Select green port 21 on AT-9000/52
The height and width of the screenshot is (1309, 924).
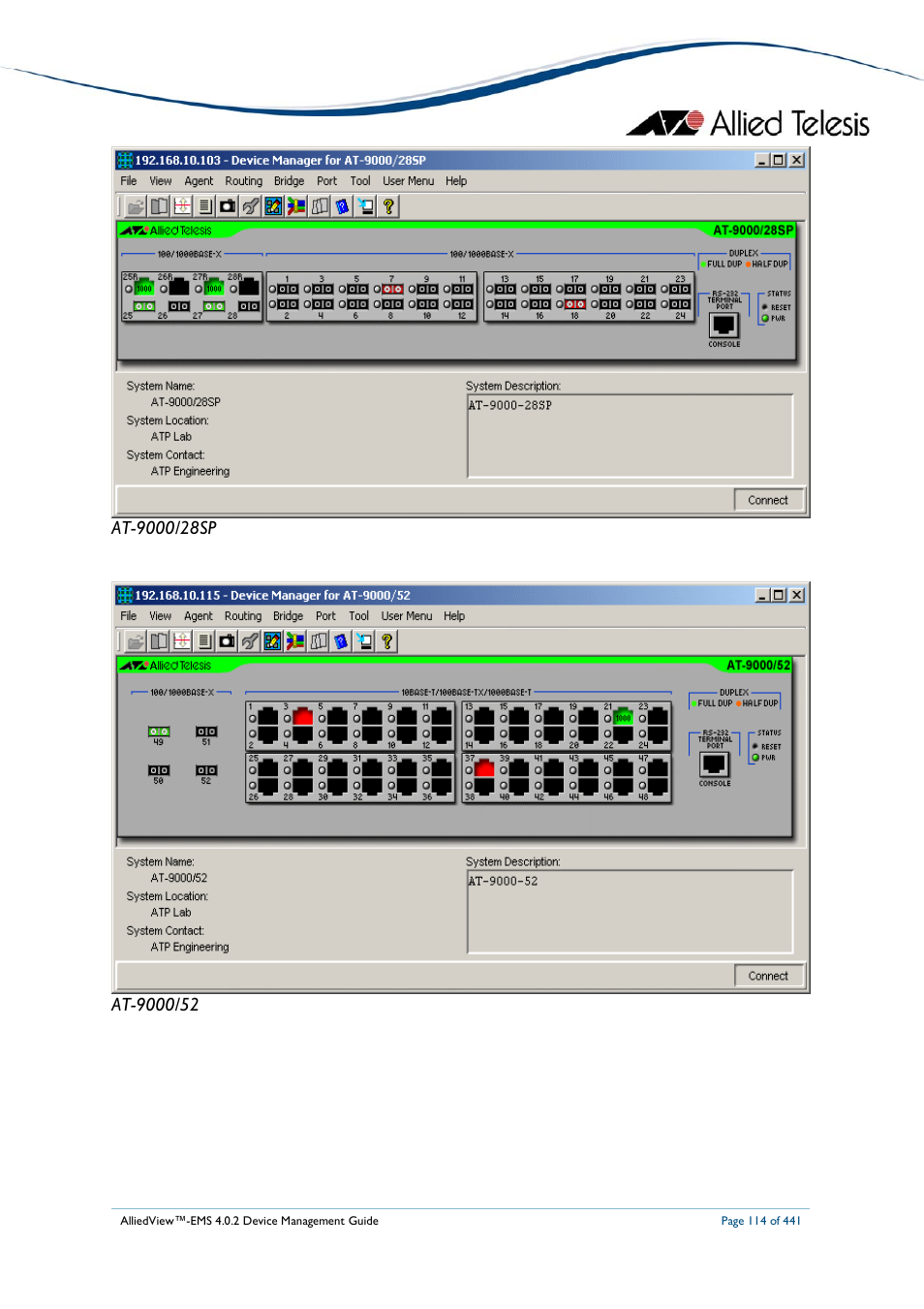[x=623, y=717]
